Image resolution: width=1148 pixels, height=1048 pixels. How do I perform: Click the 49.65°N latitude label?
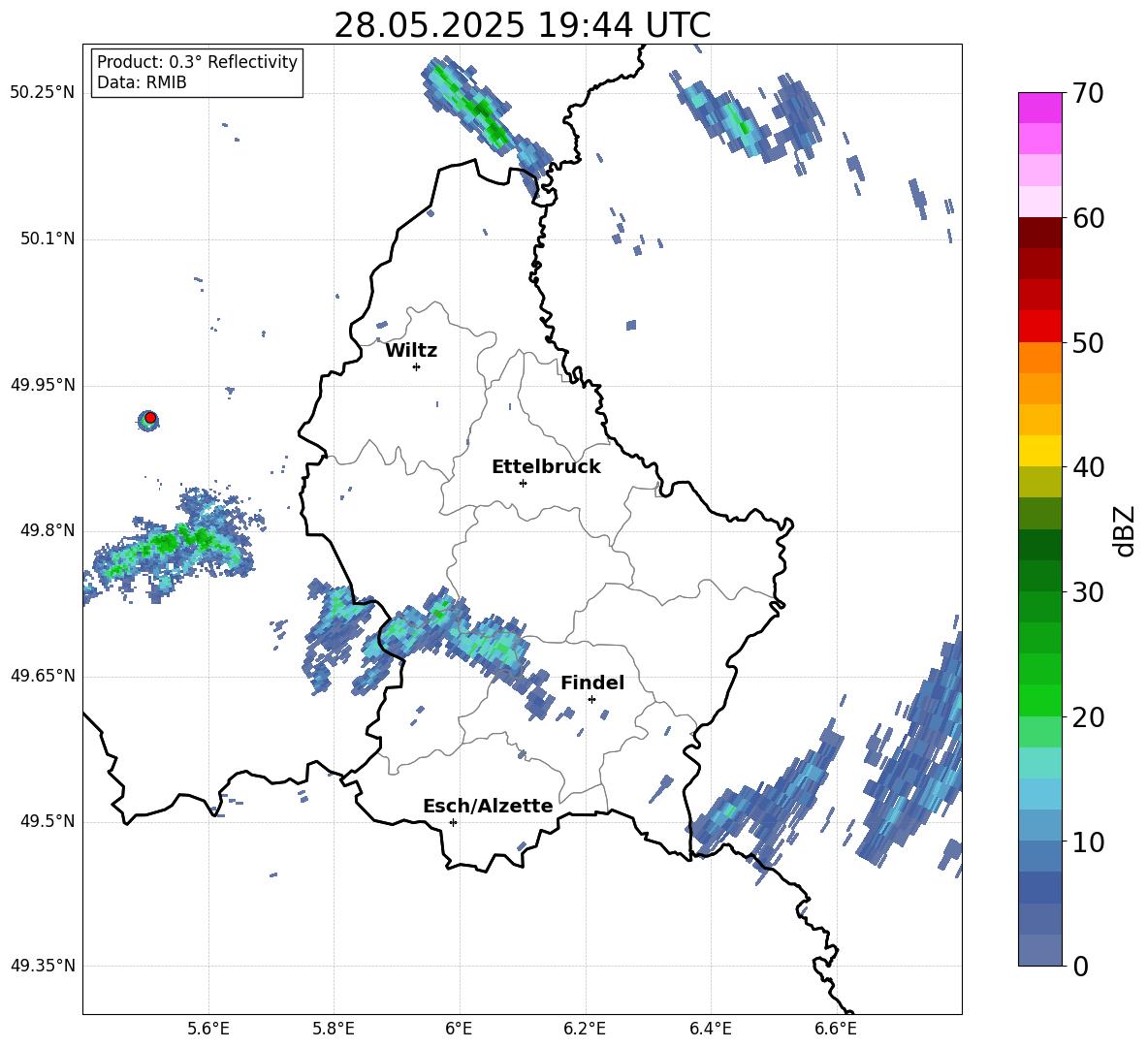click(x=43, y=675)
